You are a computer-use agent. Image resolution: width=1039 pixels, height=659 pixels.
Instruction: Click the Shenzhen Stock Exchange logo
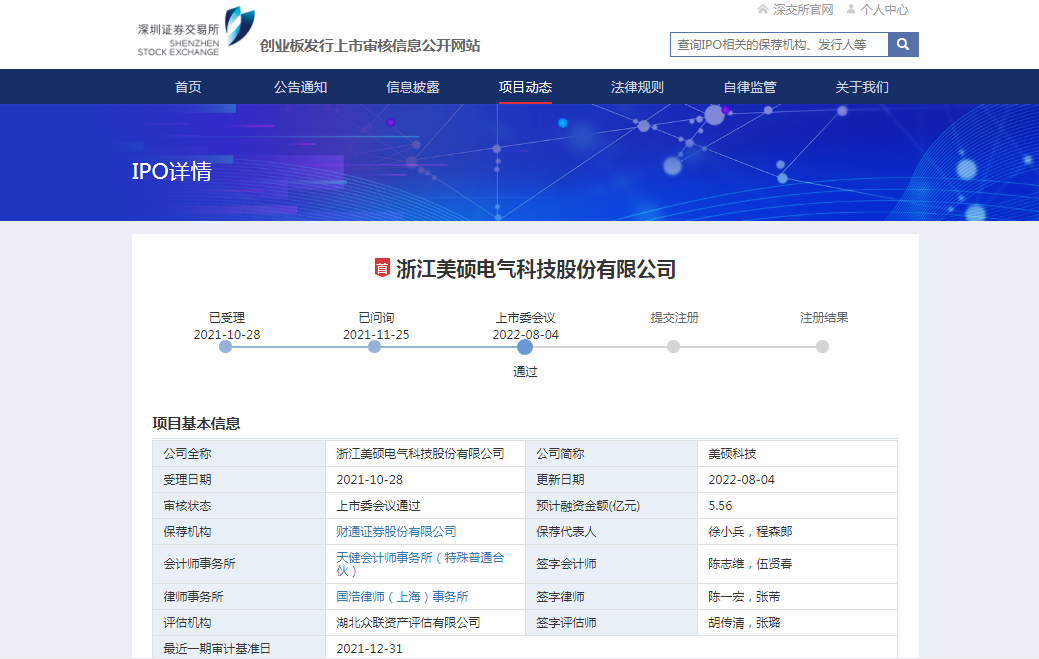[x=196, y=32]
